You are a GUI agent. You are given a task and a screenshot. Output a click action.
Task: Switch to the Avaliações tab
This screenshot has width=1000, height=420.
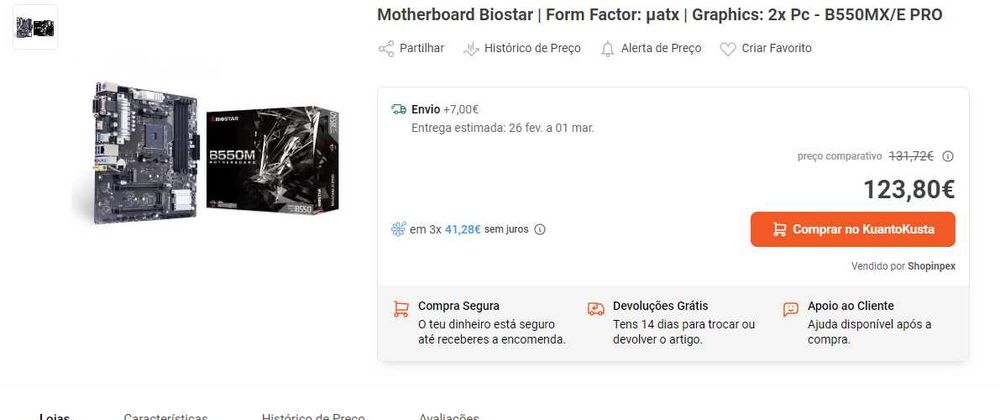coord(449,416)
